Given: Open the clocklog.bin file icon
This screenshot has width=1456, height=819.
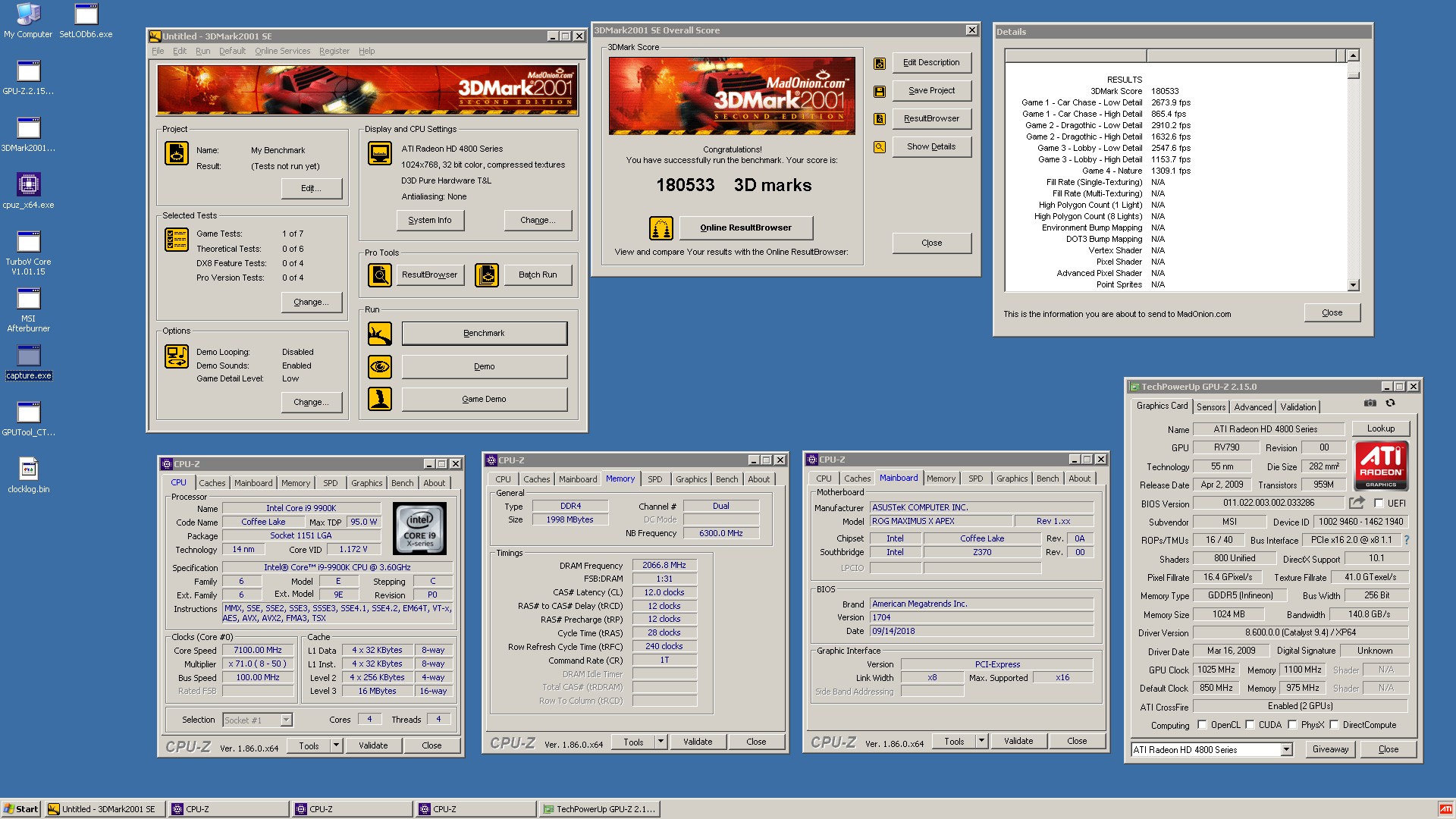Looking at the screenshot, I should [x=28, y=475].
